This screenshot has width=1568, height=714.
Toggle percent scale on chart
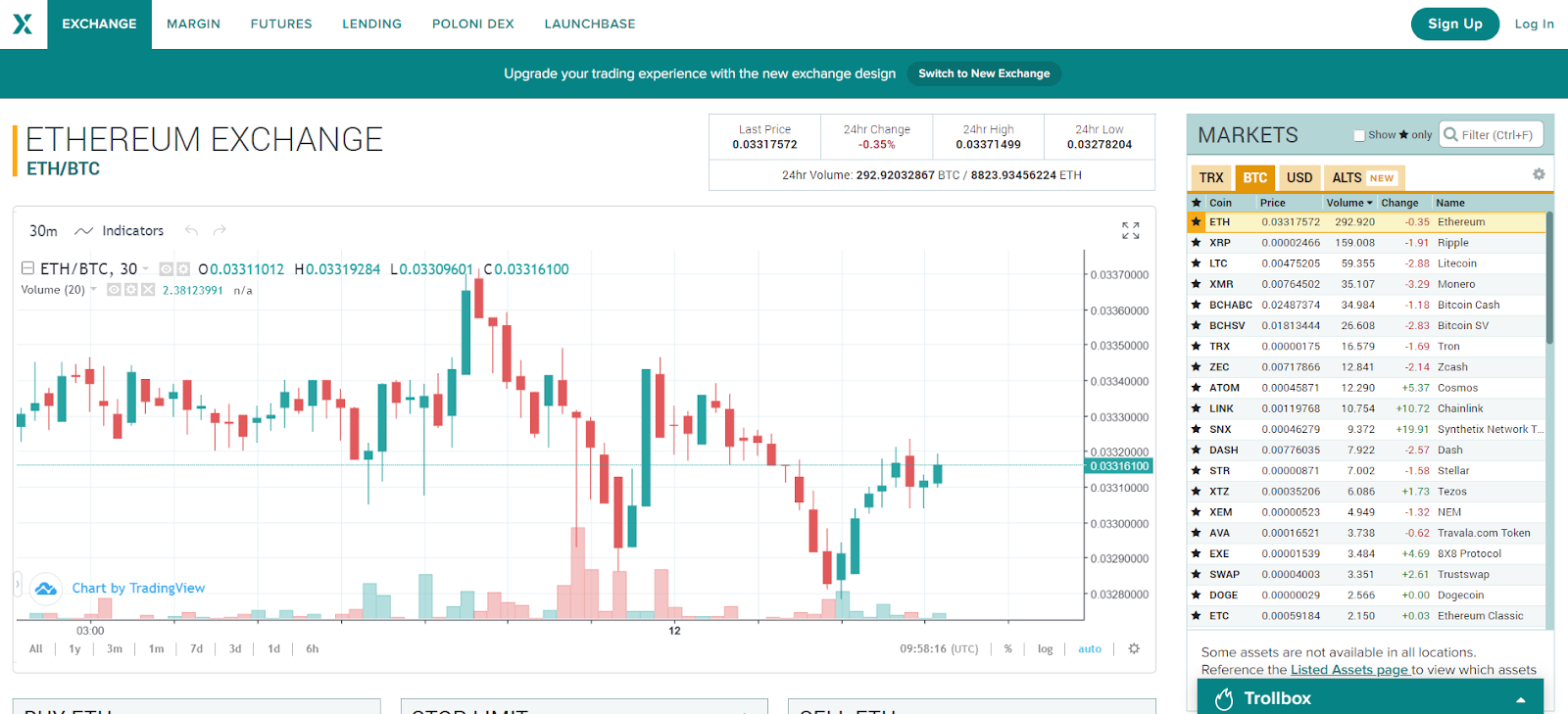(x=1007, y=648)
